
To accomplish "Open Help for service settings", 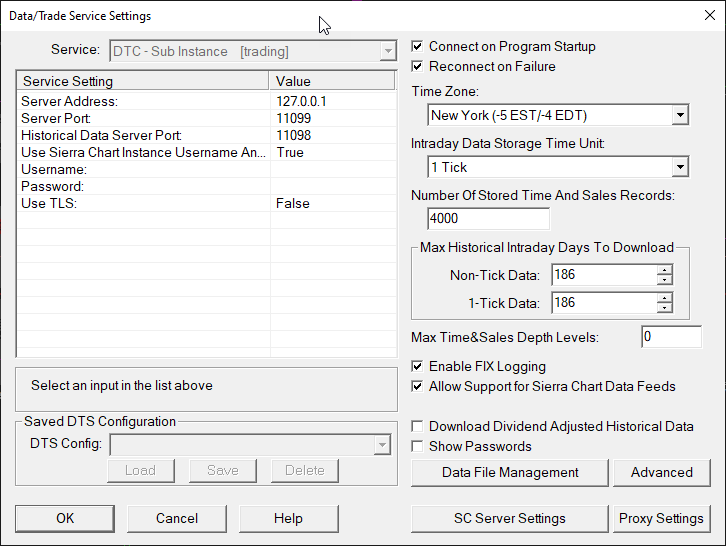I will [x=288, y=518].
